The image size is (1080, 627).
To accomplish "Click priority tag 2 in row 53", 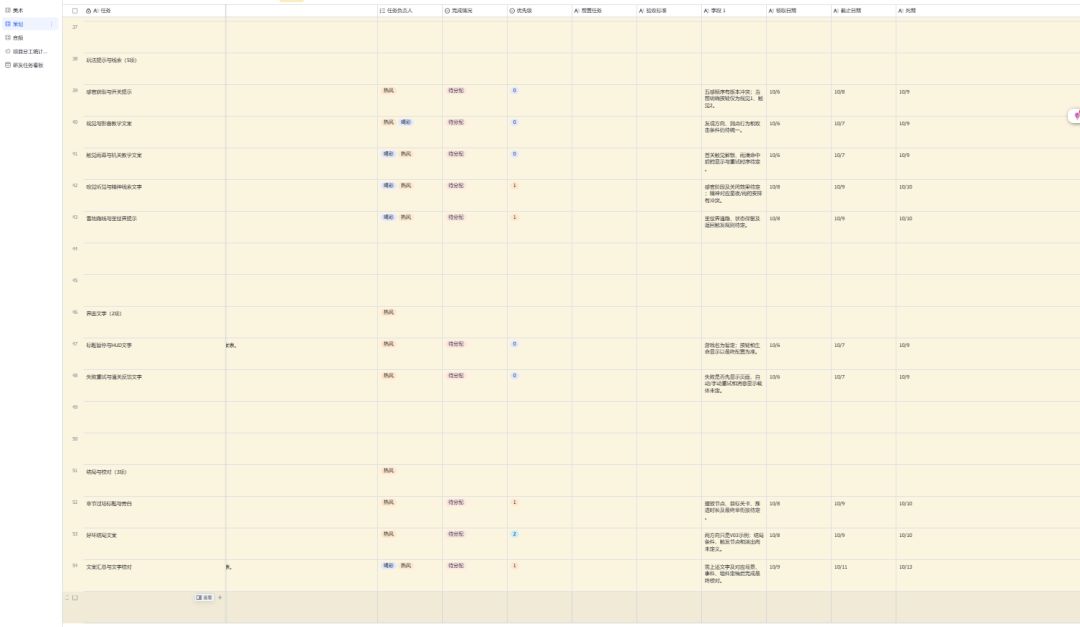I will (515, 535).
